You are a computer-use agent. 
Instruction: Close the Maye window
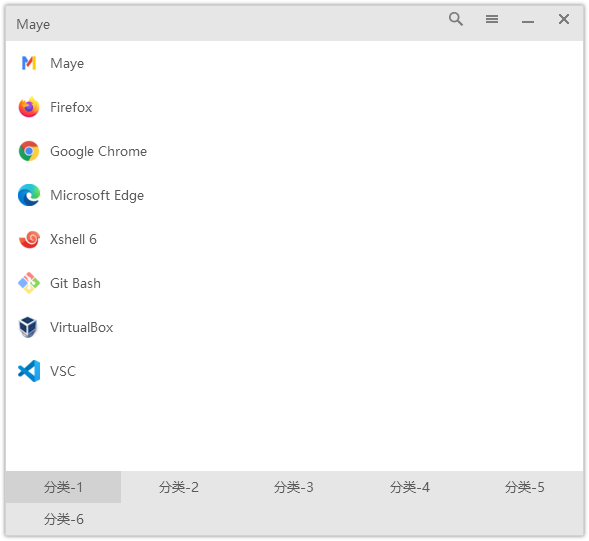coord(564,19)
